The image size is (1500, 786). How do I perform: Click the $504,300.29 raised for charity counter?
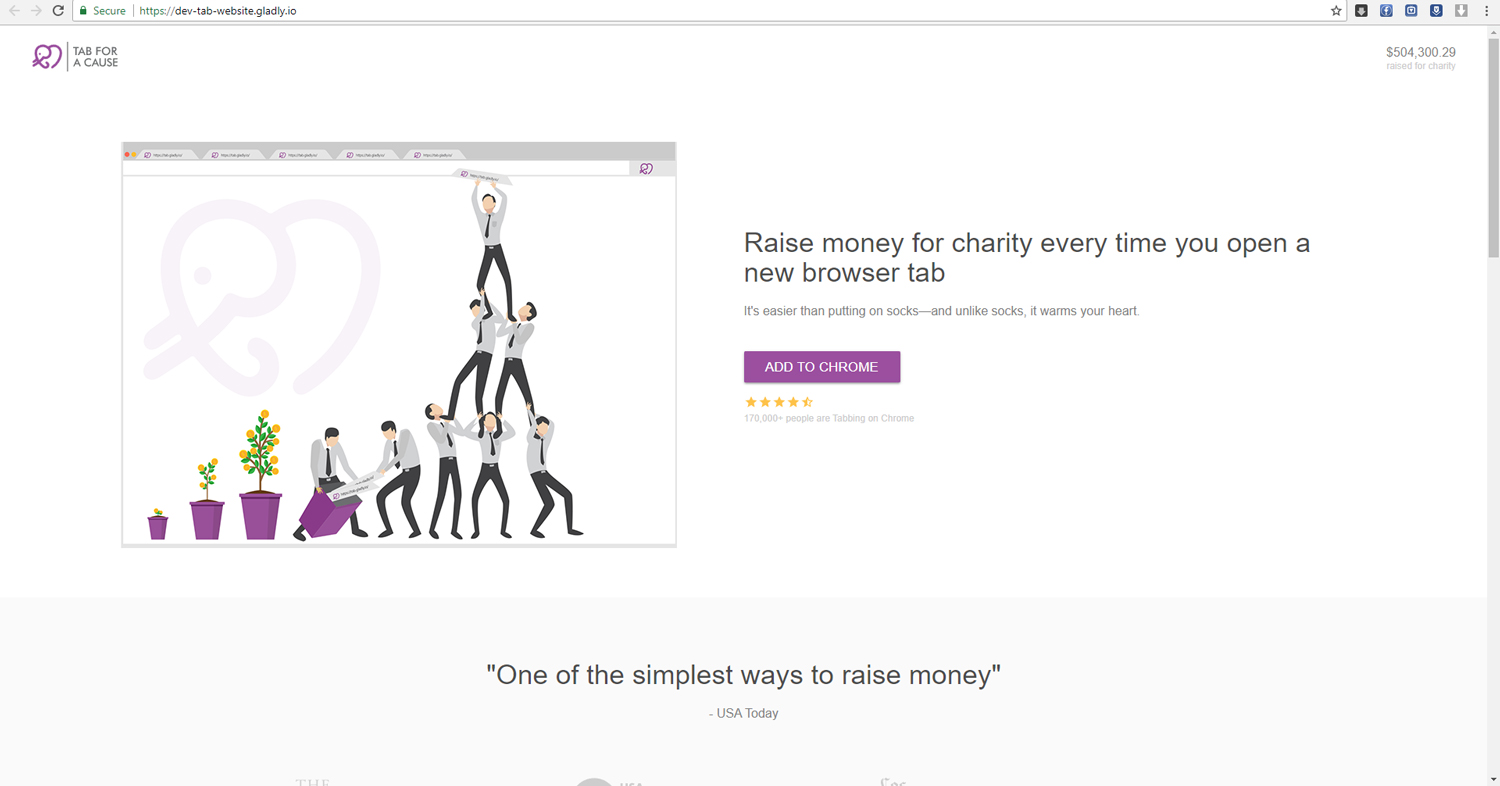(x=1420, y=57)
